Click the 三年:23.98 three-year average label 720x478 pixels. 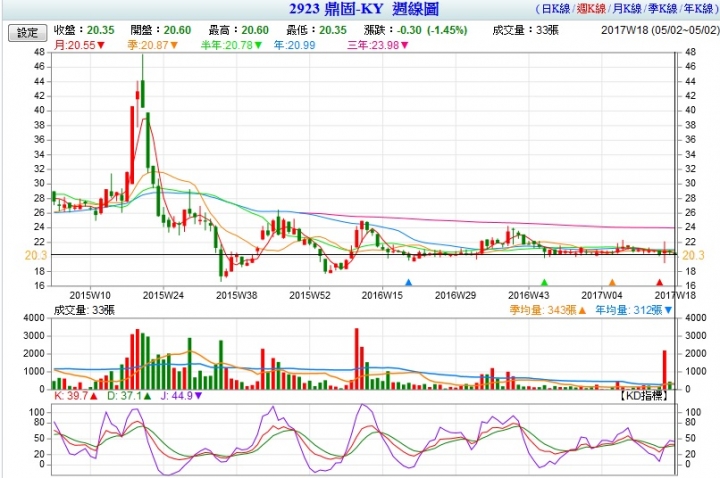click(378, 45)
